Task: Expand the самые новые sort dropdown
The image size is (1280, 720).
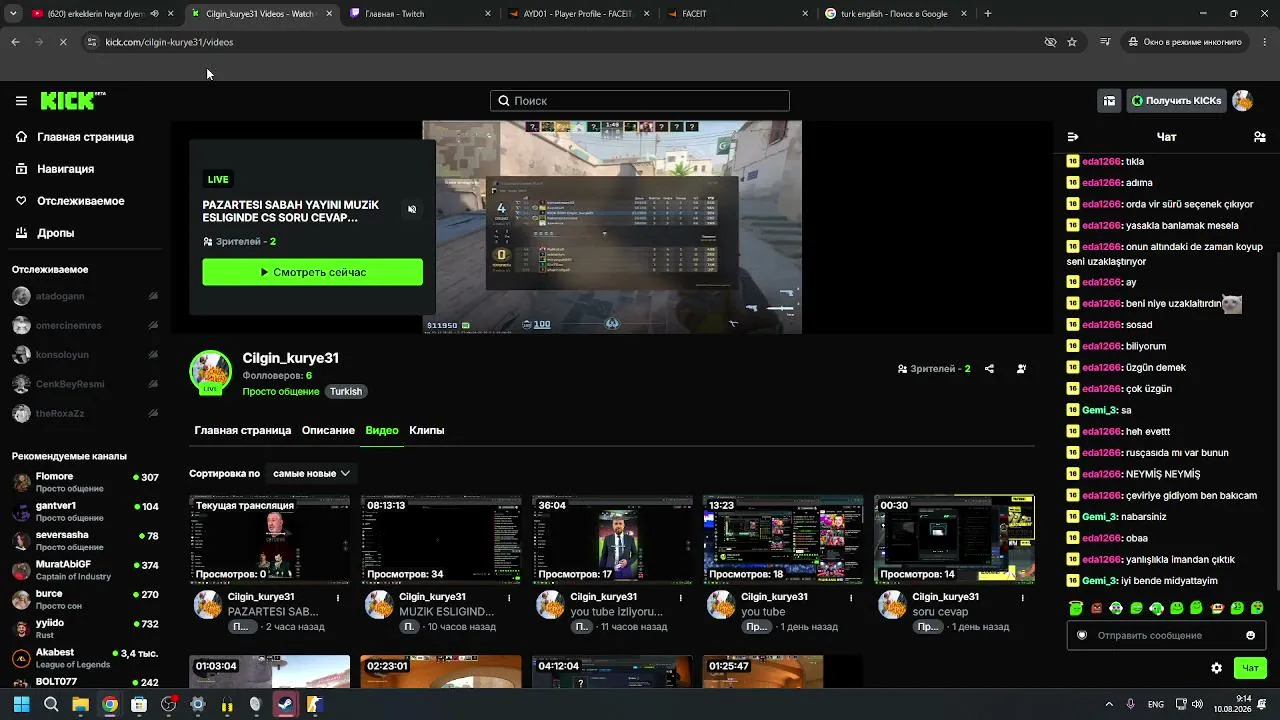Action: coord(311,473)
